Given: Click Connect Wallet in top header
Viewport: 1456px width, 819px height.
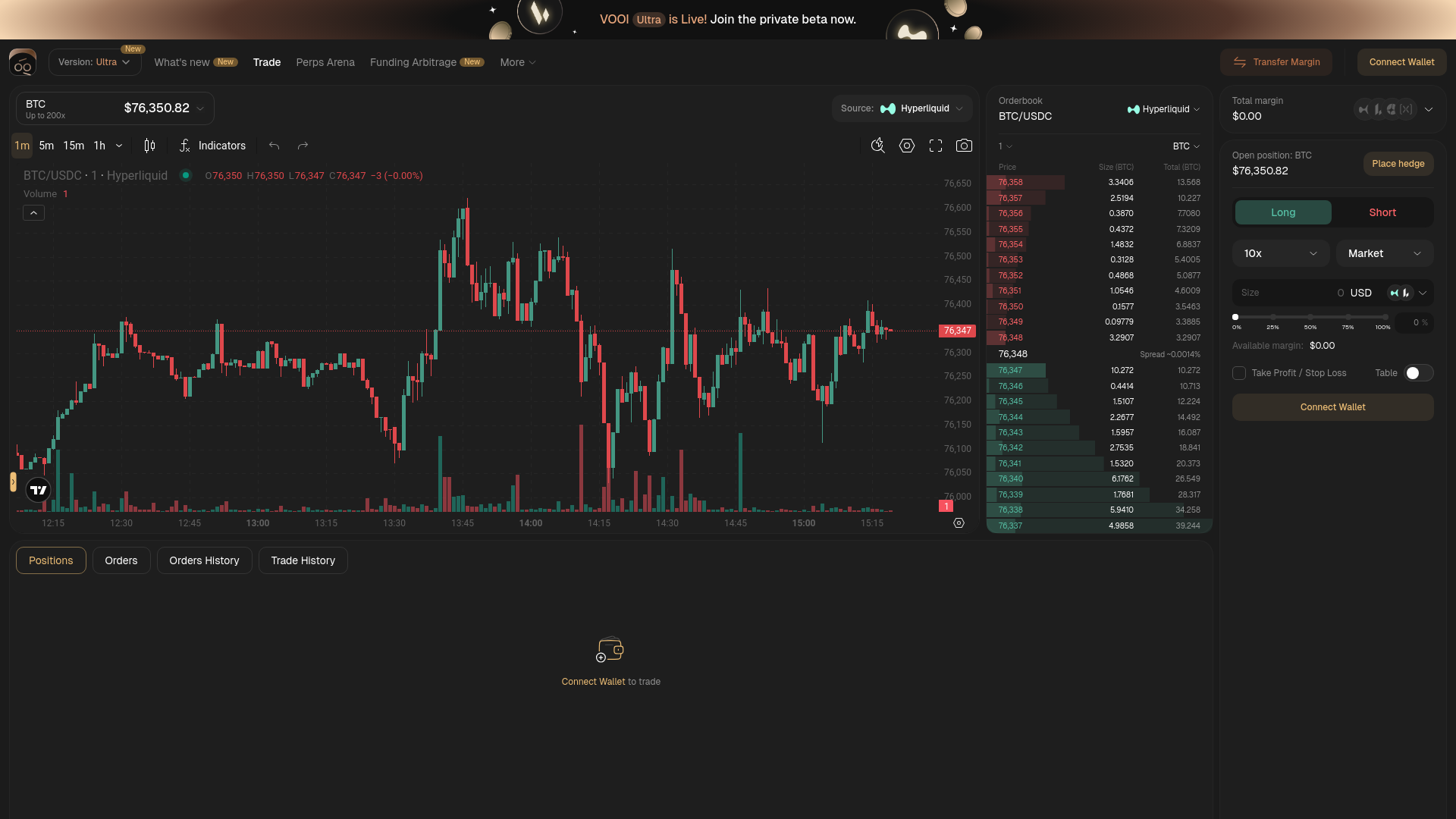Looking at the screenshot, I should tap(1401, 62).
